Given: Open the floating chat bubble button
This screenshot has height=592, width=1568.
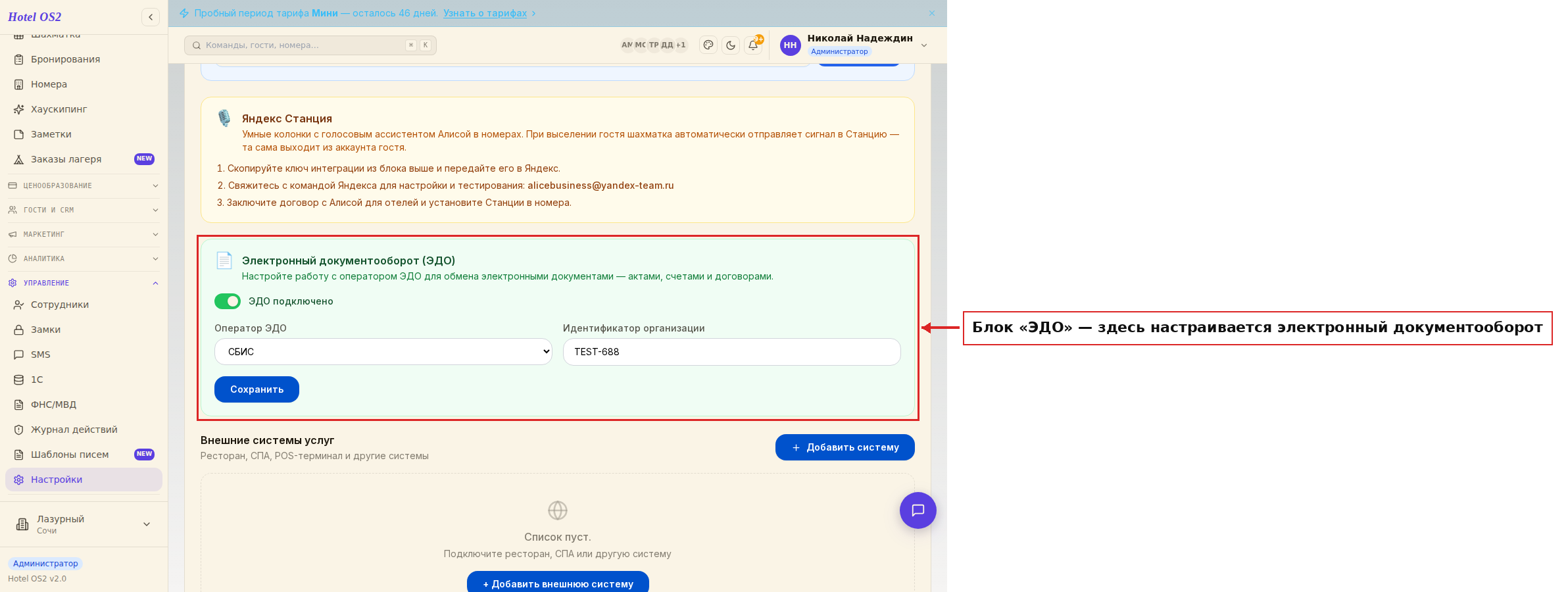Looking at the screenshot, I should tap(918, 510).
